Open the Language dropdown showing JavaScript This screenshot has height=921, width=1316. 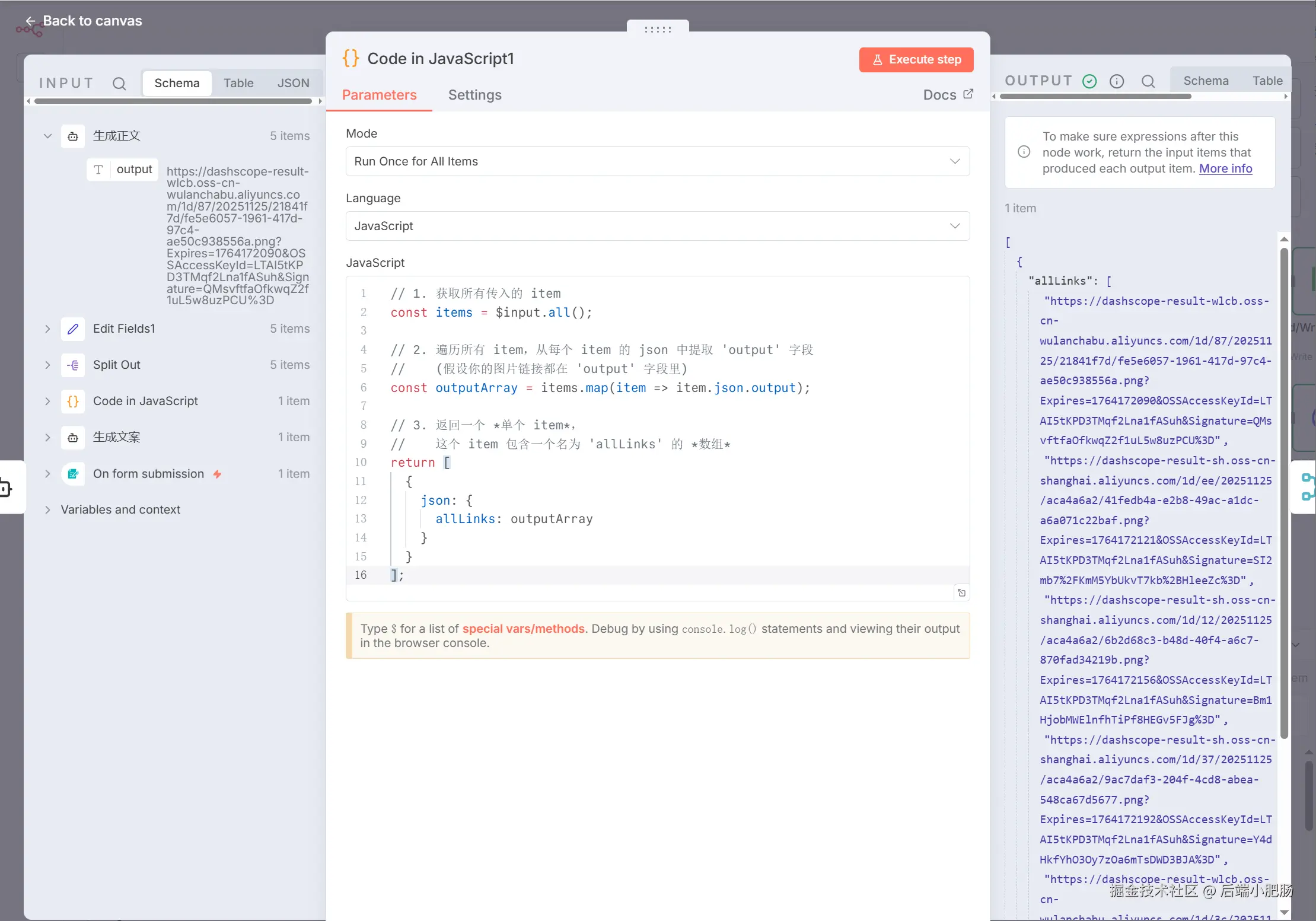tap(657, 226)
